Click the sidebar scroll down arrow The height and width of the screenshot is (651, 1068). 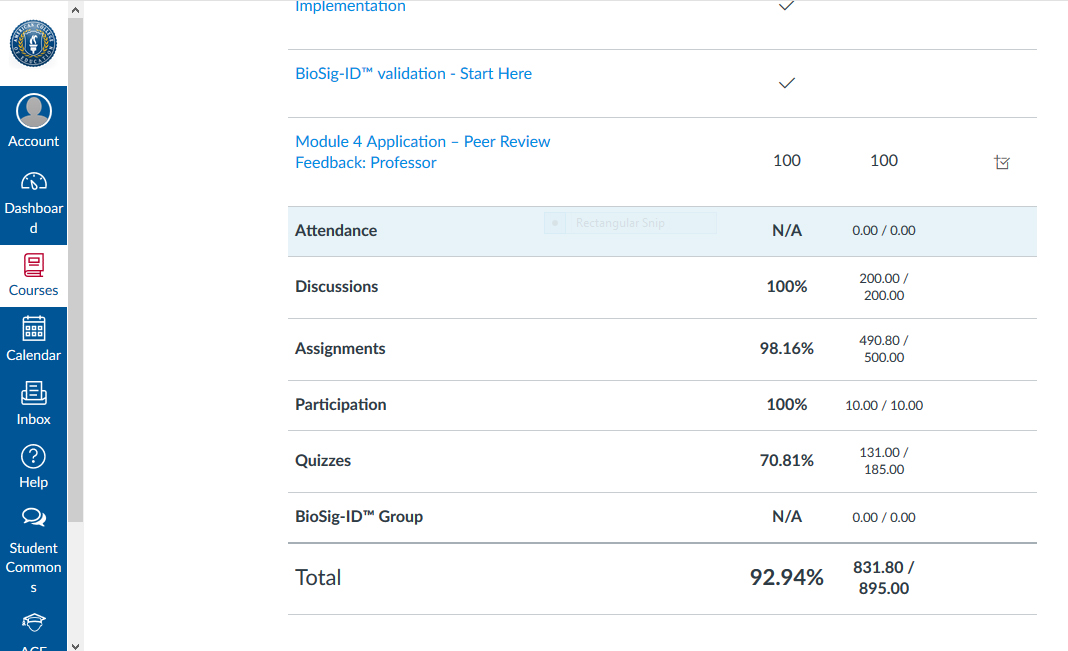pyautogui.click(x=75, y=646)
